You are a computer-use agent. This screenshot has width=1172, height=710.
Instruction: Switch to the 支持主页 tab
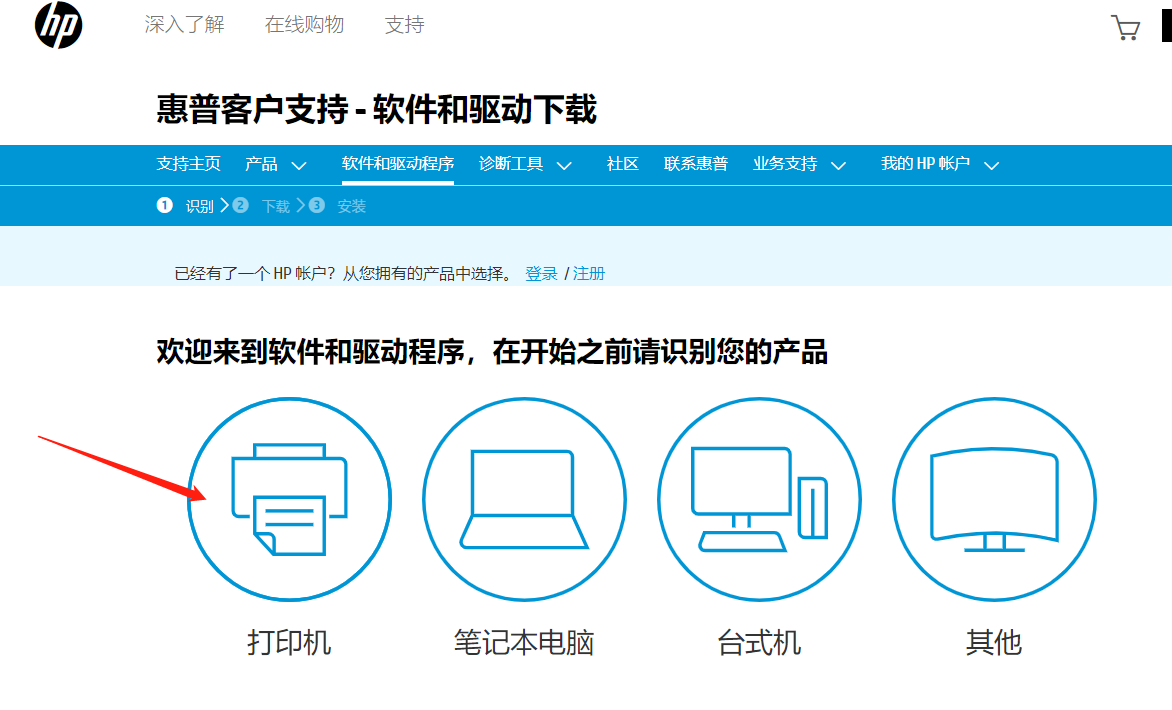click(x=189, y=164)
